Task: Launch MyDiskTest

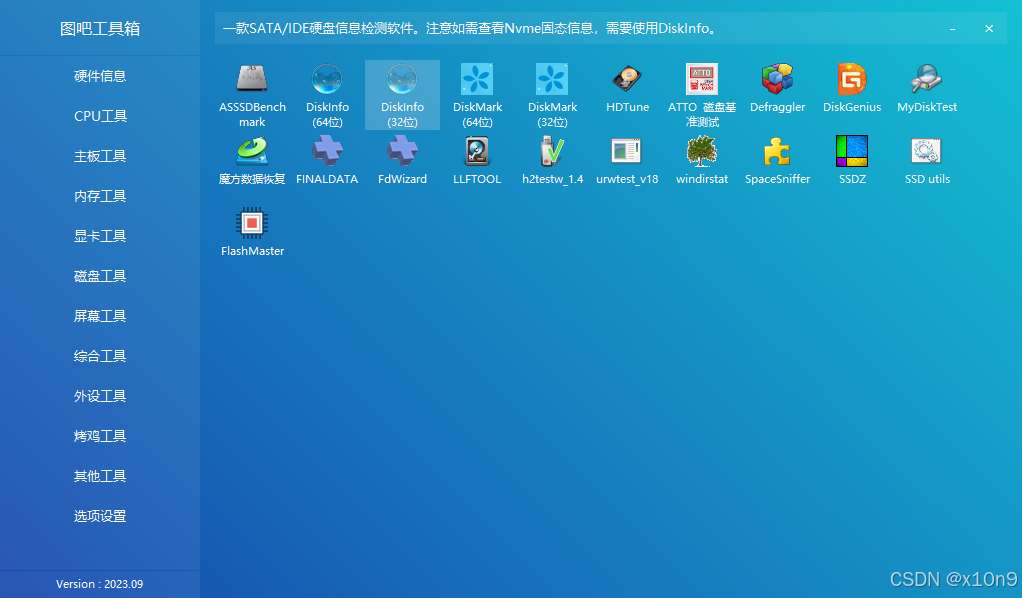Action: (x=927, y=88)
